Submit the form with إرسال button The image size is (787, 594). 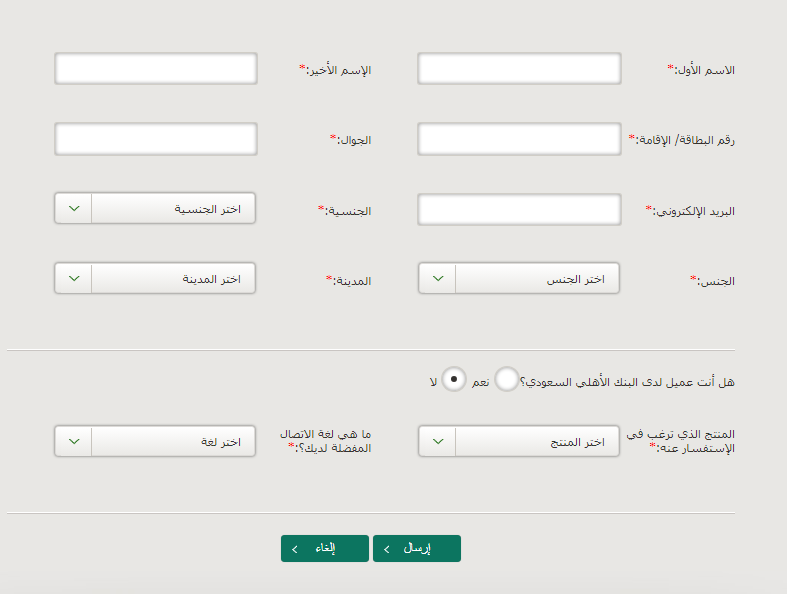417,548
